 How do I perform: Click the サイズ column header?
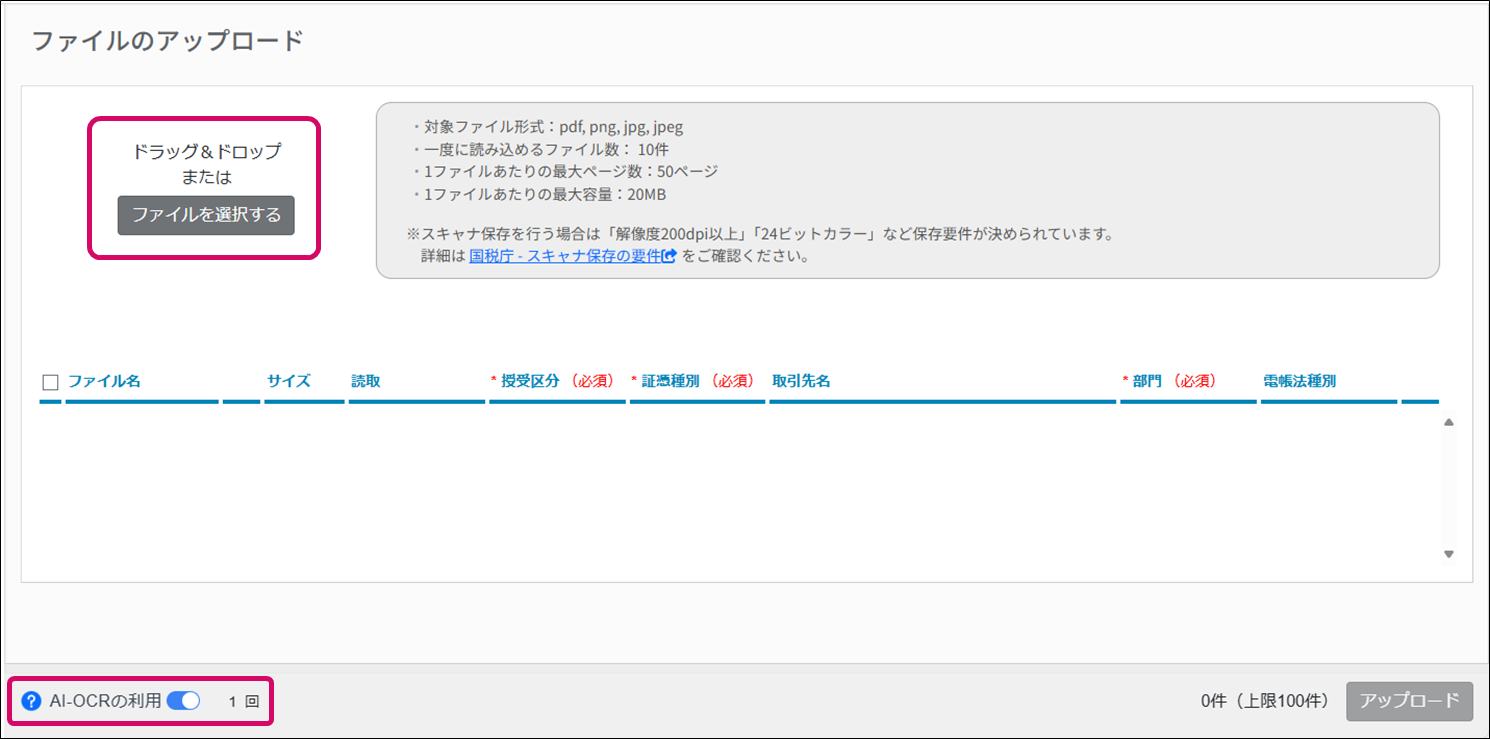288,381
